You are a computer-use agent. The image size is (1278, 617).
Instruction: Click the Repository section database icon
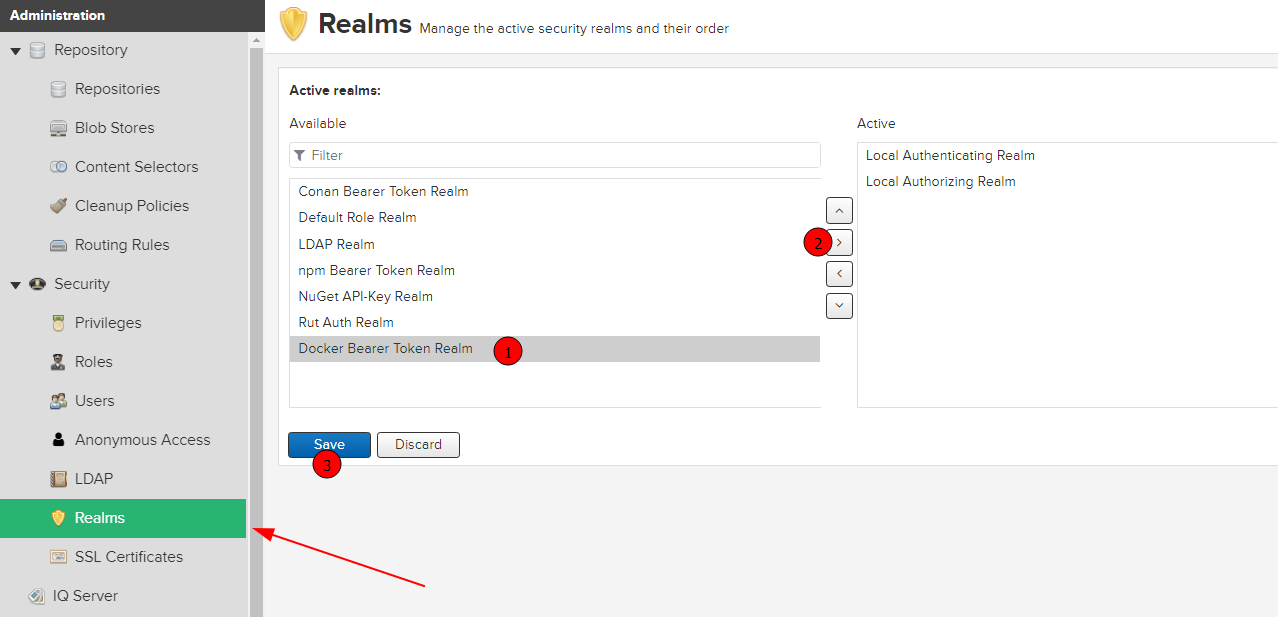[x=38, y=50]
